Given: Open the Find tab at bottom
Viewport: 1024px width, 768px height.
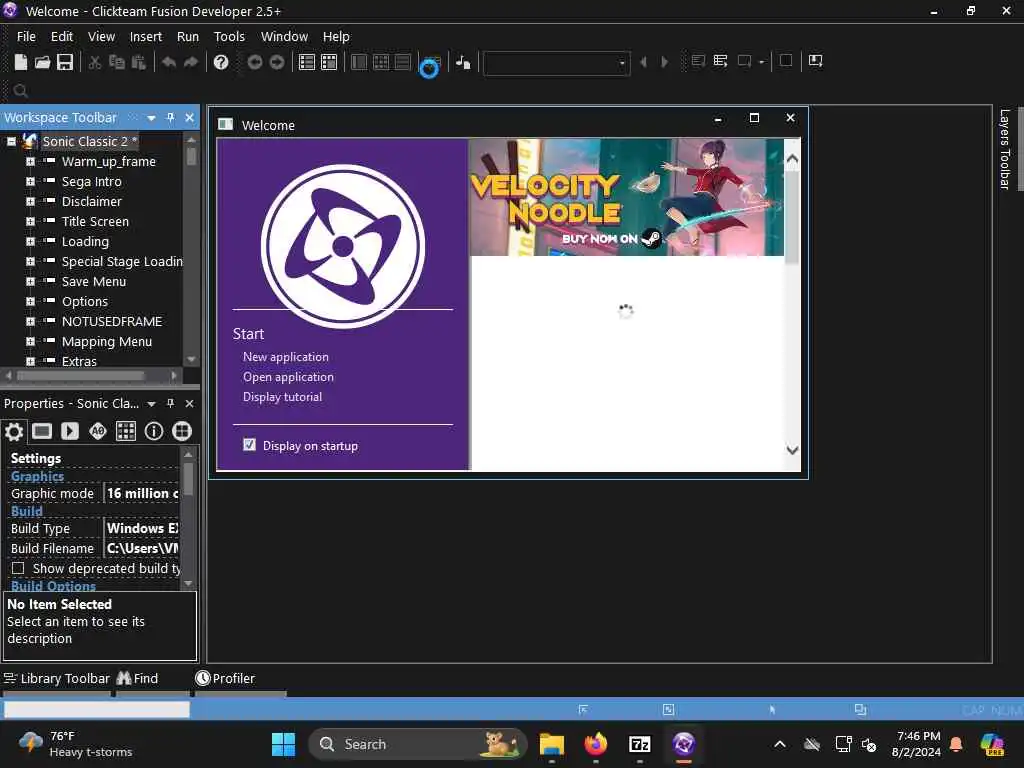Looking at the screenshot, I should (137, 679).
